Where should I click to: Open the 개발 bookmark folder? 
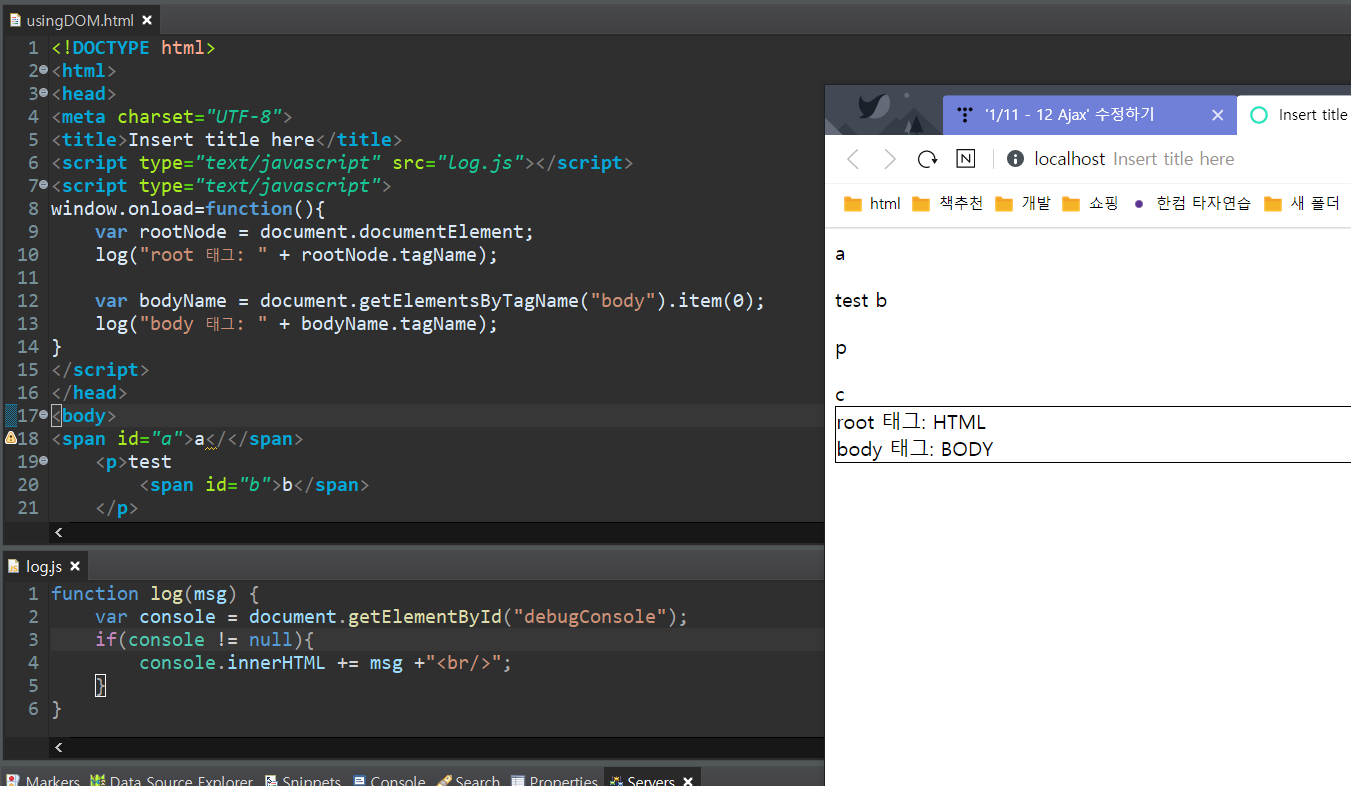(1023, 204)
